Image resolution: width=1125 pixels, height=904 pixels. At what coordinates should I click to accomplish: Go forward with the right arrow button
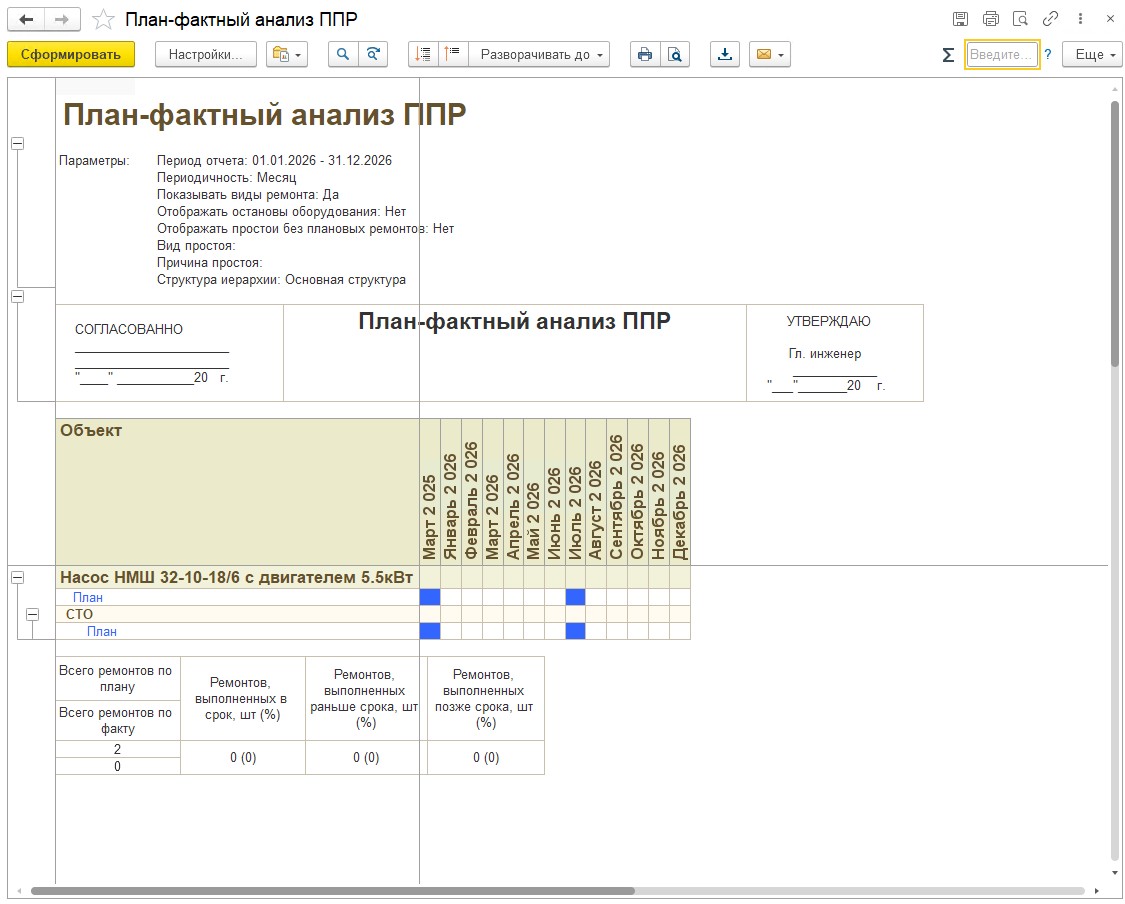pyautogui.click(x=62, y=19)
